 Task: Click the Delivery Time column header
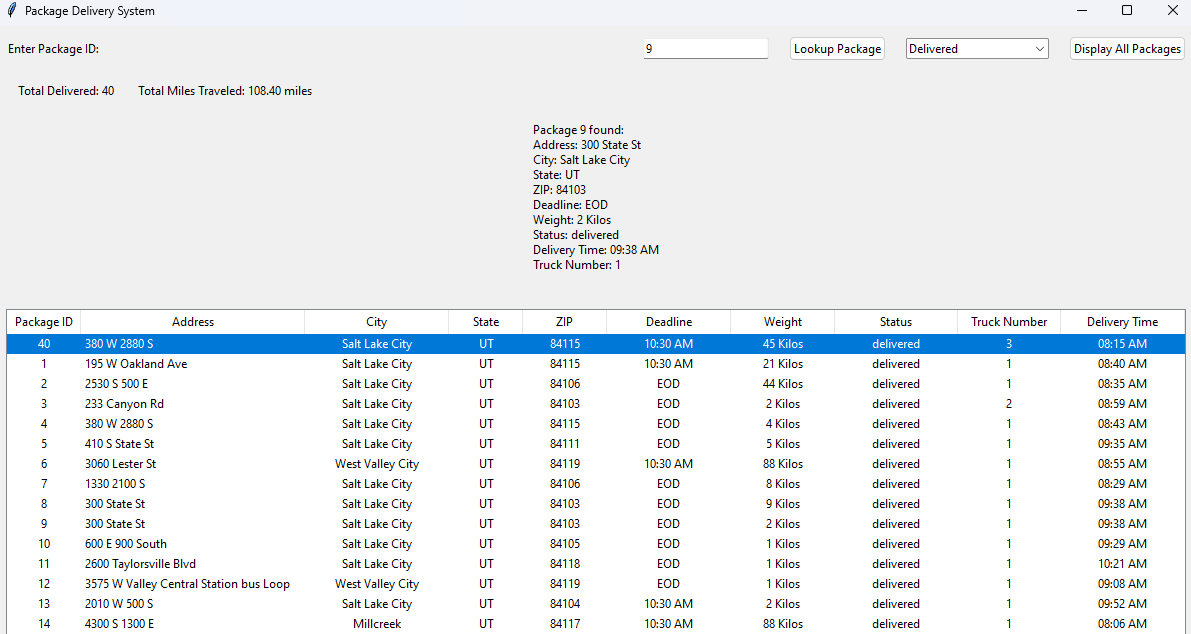[1122, 321]
